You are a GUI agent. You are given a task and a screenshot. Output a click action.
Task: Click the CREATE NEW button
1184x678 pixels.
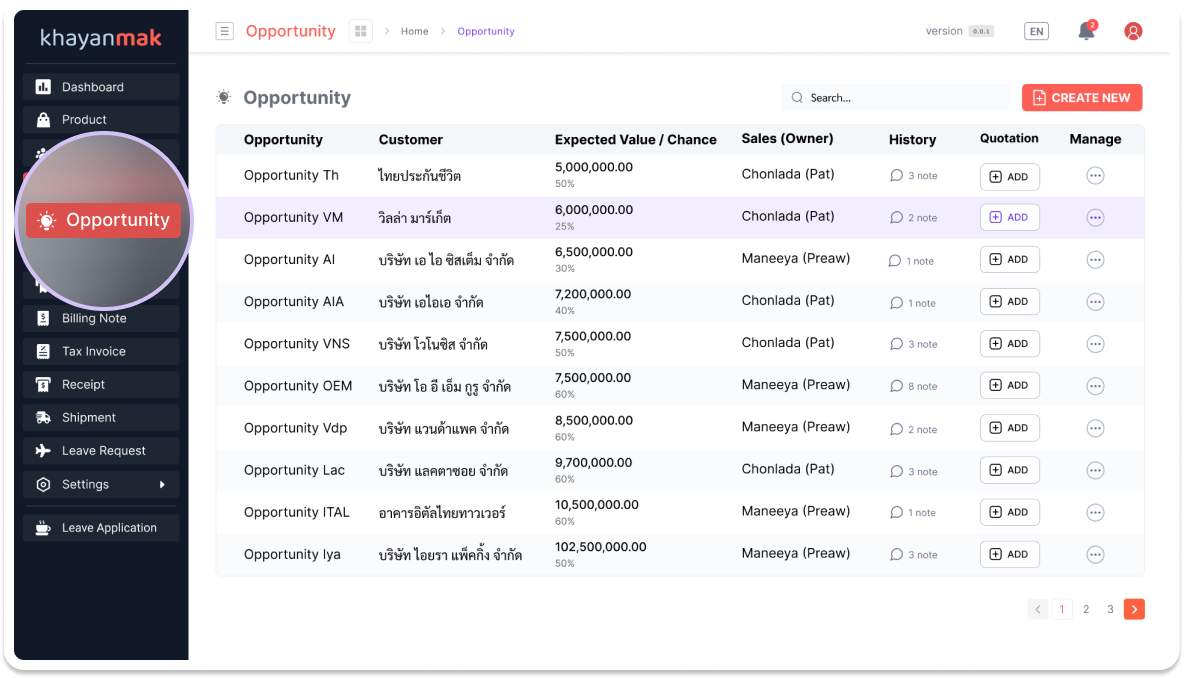[1081, 98]
